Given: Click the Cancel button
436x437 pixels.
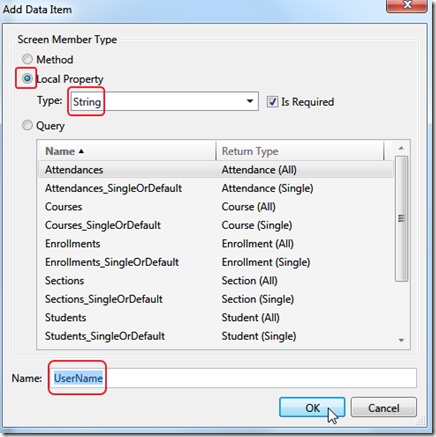Looking at the screenshot, I should (x=384, y=407).
